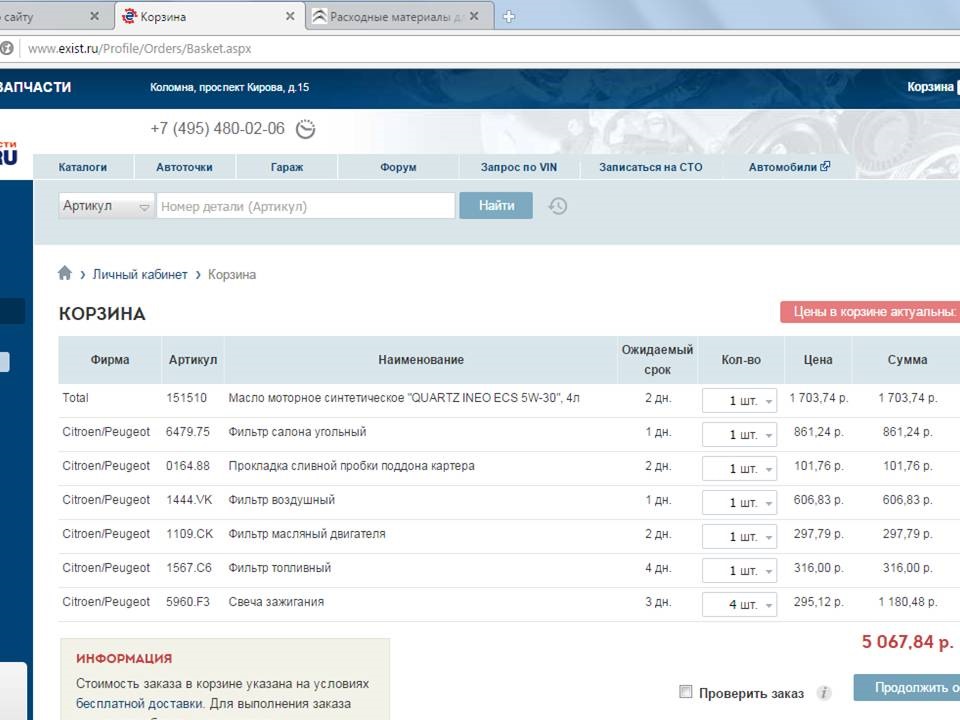Close the сайту browser tab

click(x=94, y=17)
